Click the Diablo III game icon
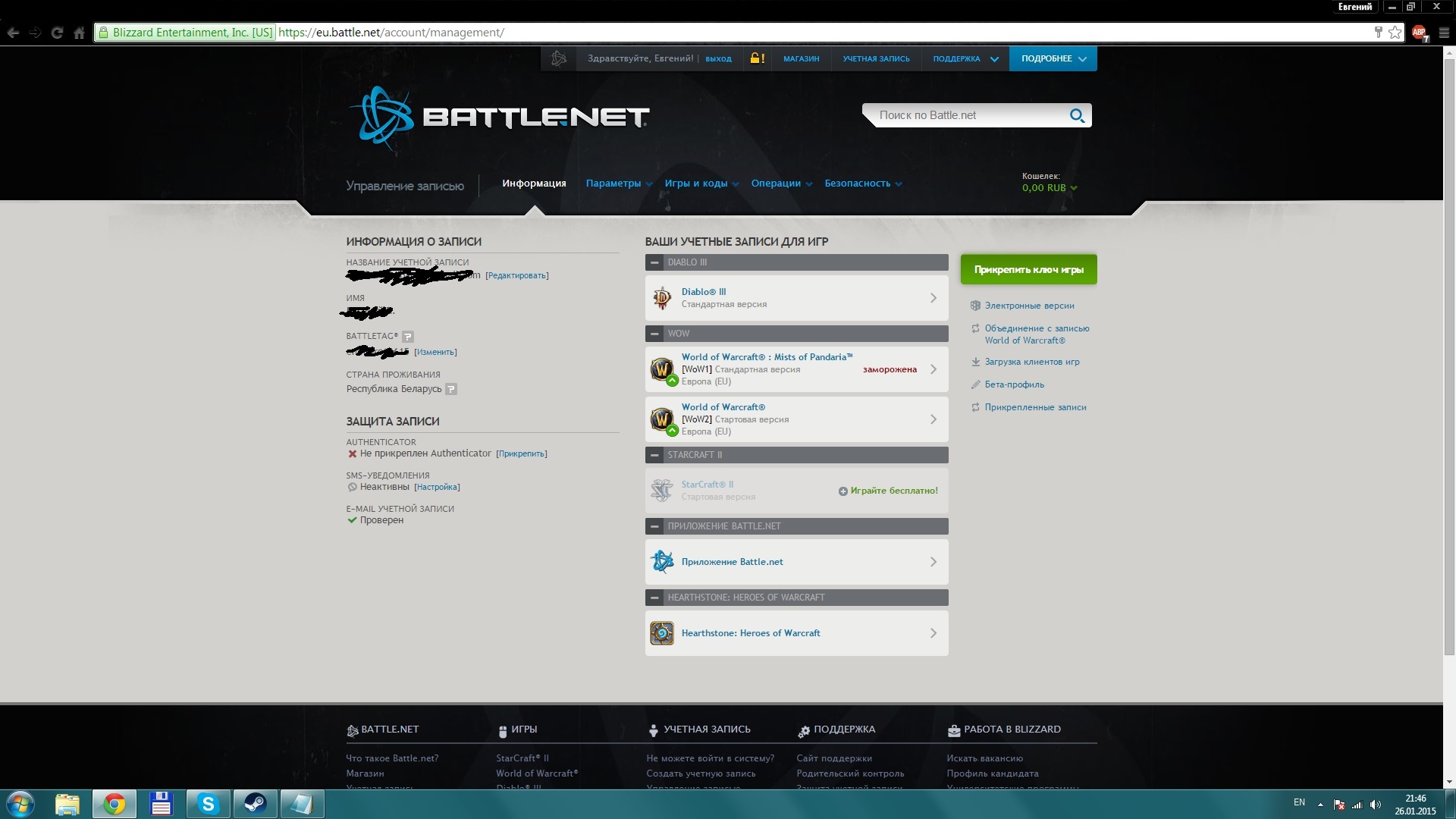 pyautogui.click(x=662, y=298)
